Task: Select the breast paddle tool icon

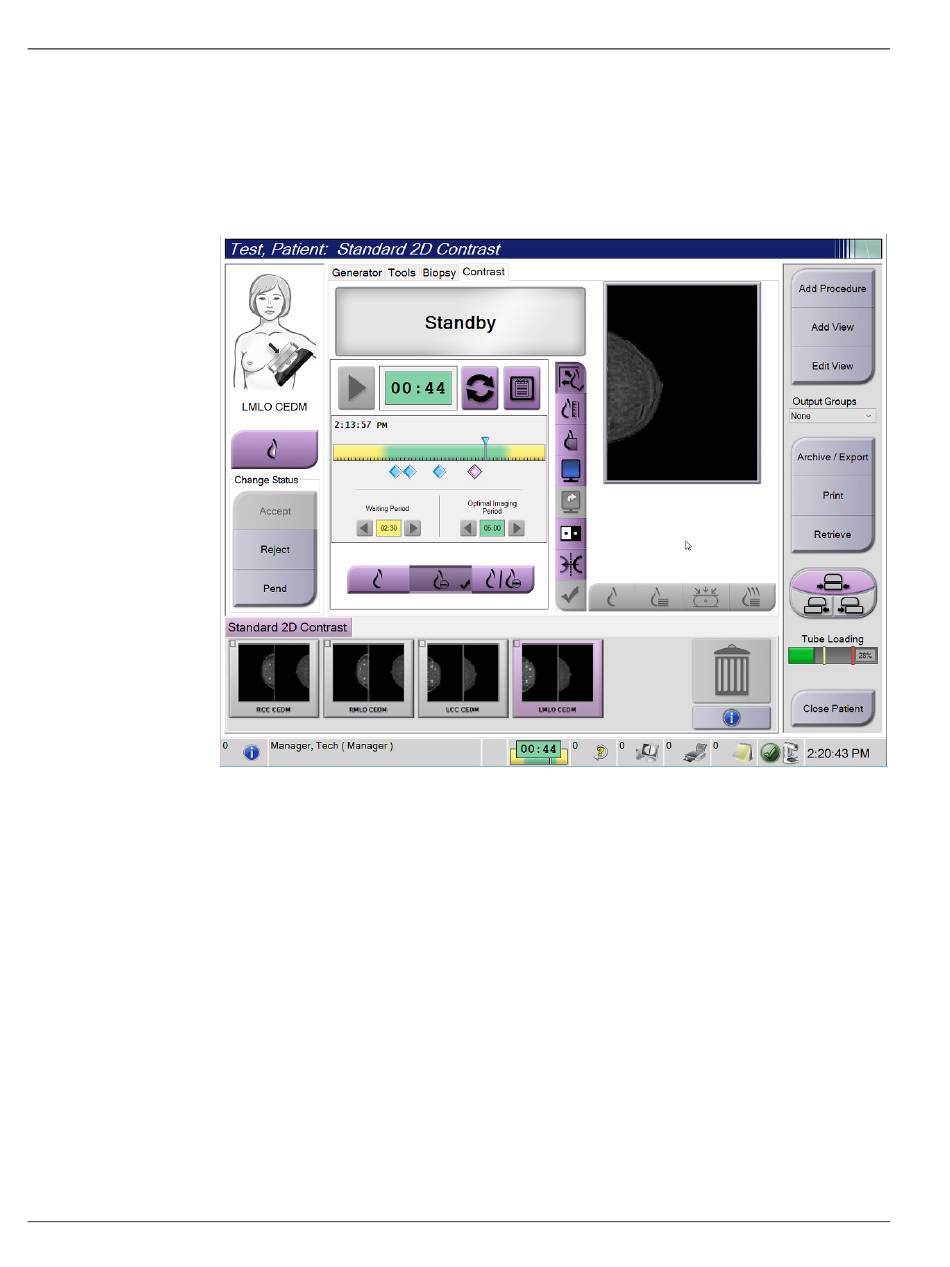Action: 572,440
